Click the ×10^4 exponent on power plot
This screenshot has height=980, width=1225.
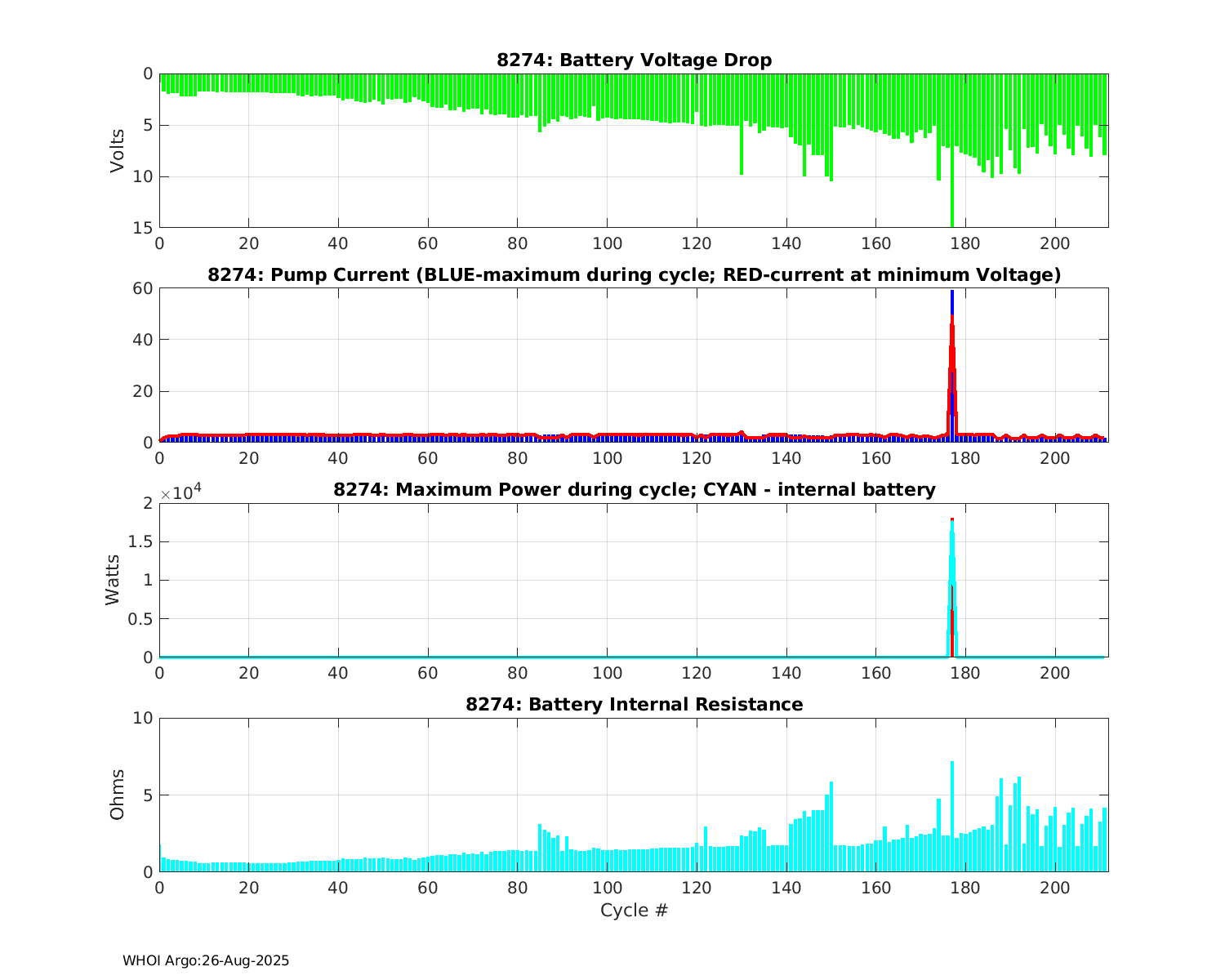tap(180, 493)
